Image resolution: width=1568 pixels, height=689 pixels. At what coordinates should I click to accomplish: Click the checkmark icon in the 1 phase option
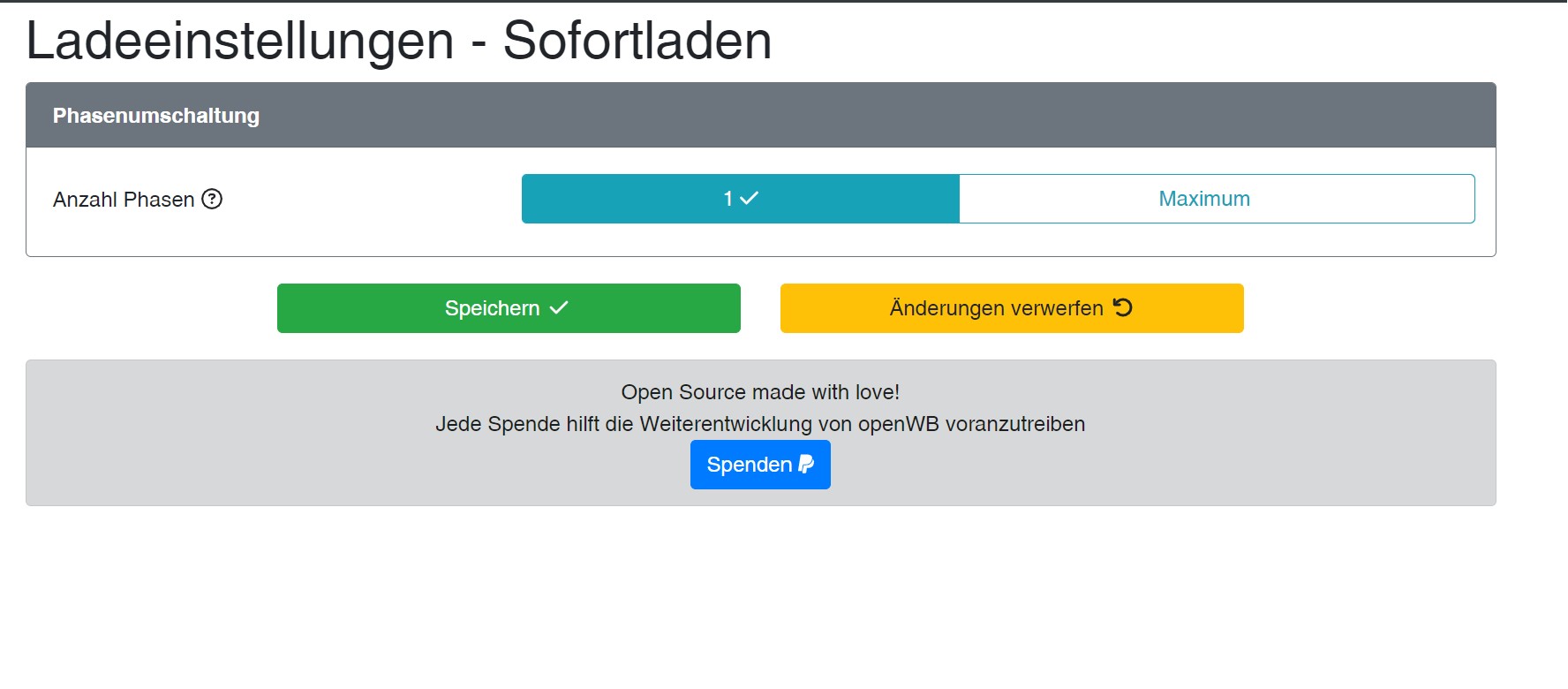[749, 199]
